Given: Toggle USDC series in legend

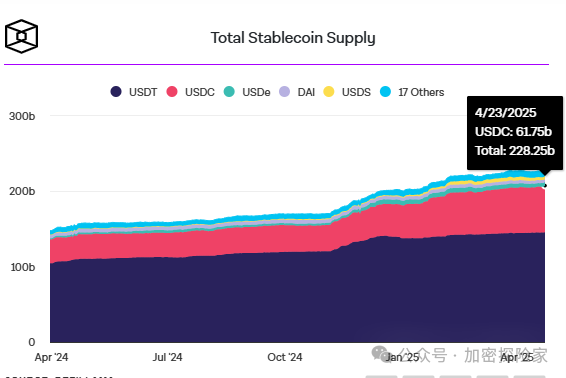Looking at the screenshot, I should (x=191, y=92).
